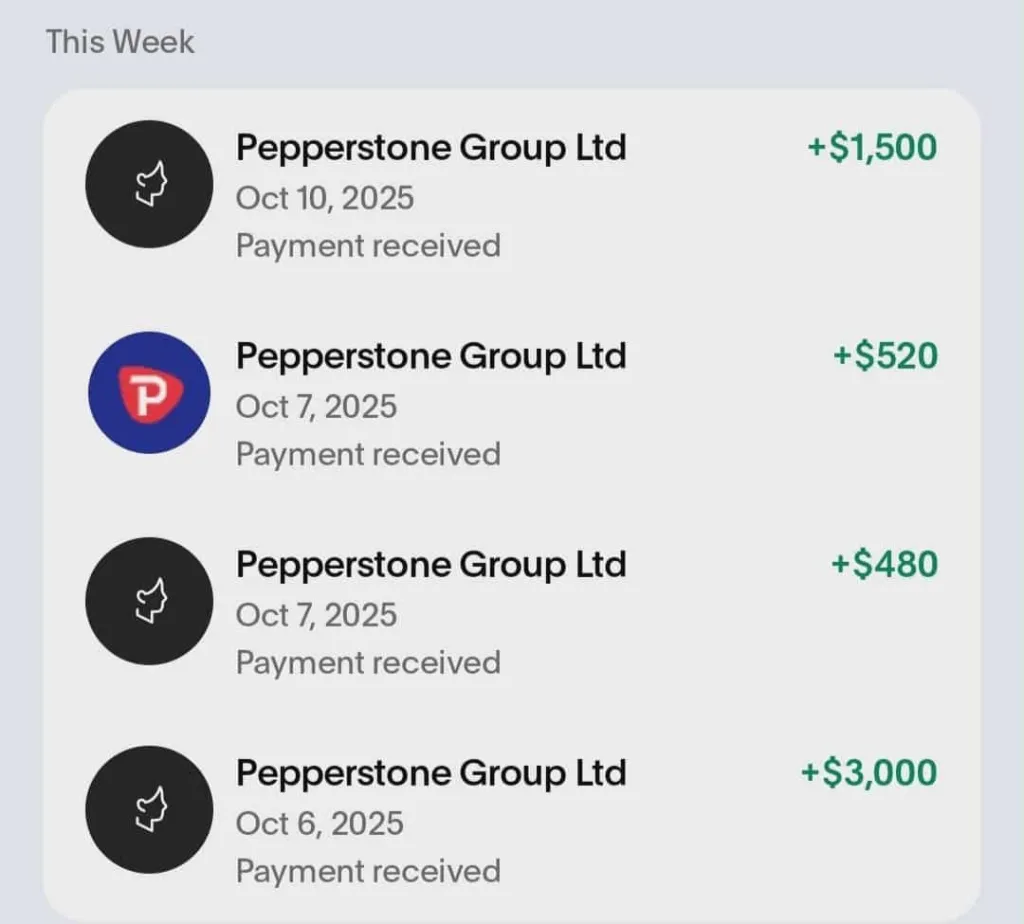Click the +$520 amount
This screenshot has width=1024, height=924.
(885, 355)
